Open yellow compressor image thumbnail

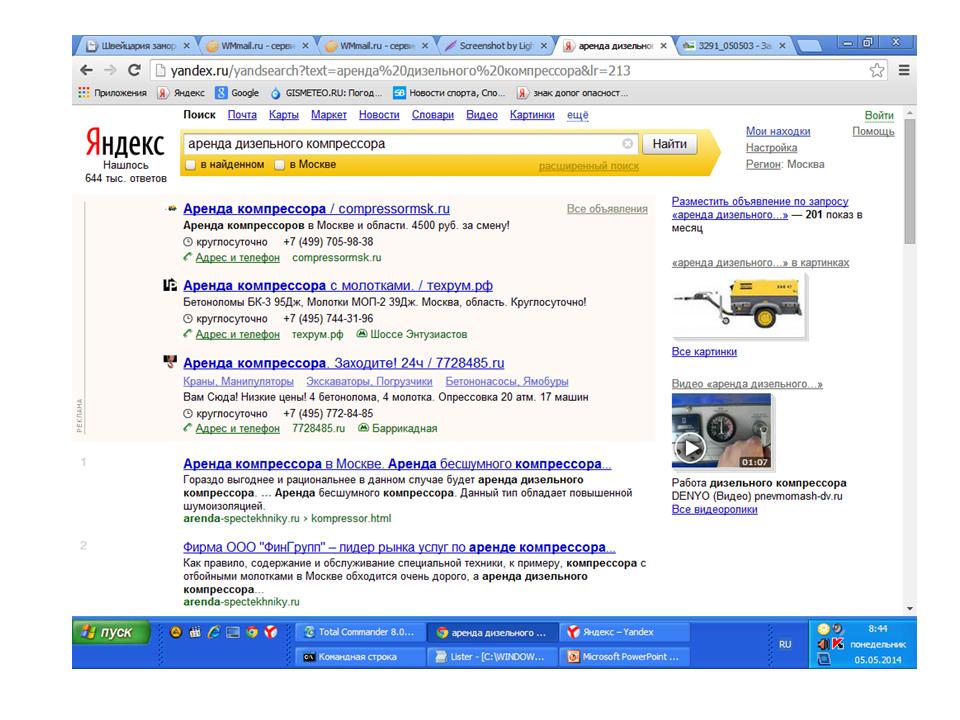pyautogui.click(x=739, y=306)
